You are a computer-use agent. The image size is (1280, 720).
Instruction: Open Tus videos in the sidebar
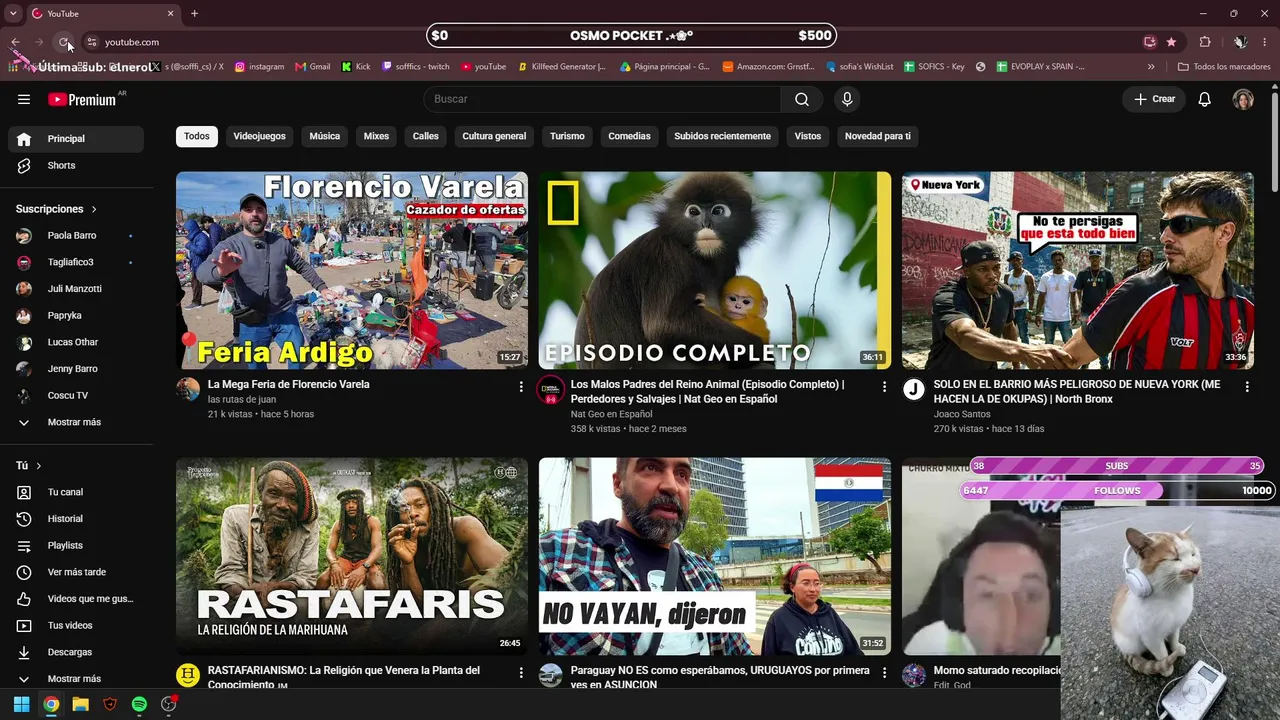tap(76, 625)
